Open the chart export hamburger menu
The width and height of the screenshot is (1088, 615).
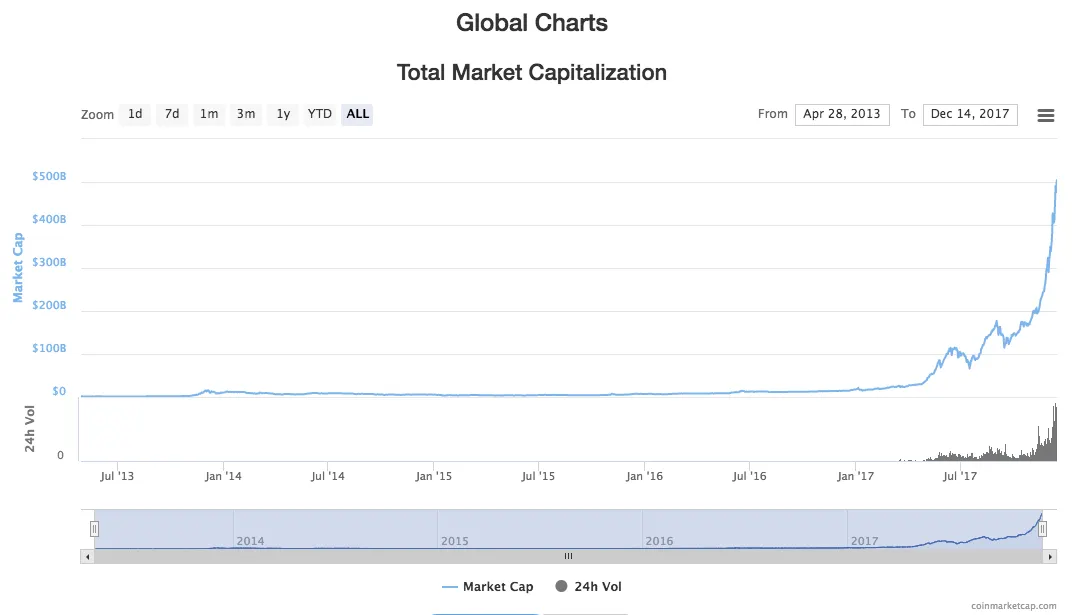(x=1045, y=114)
